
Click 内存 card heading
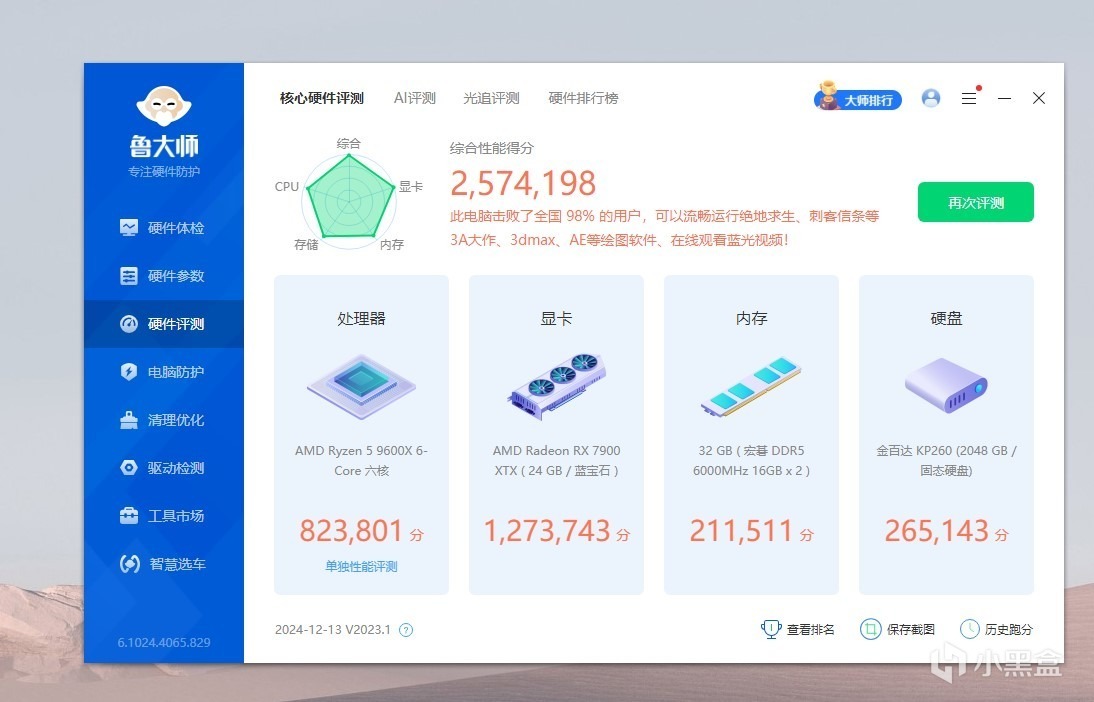pos(751,319)
